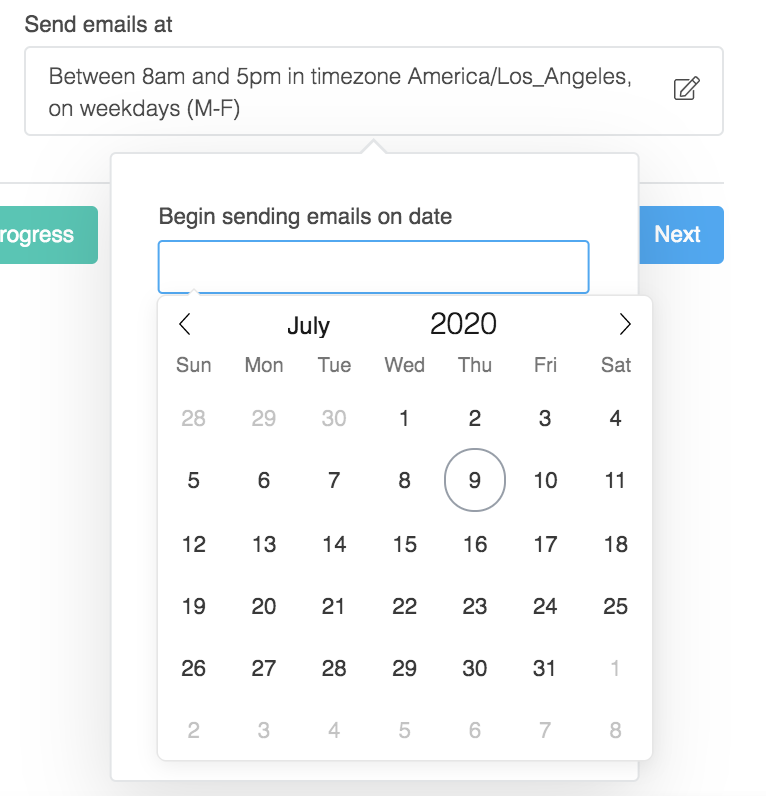Image resolution: width=766 pixels, height=796 pixels.
Task: Select Tuesday July 7
Action: coord(334,481)
